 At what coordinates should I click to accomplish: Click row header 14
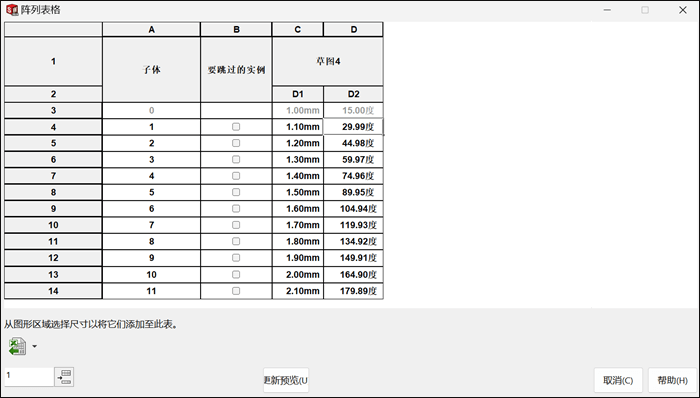click(53, 291)
